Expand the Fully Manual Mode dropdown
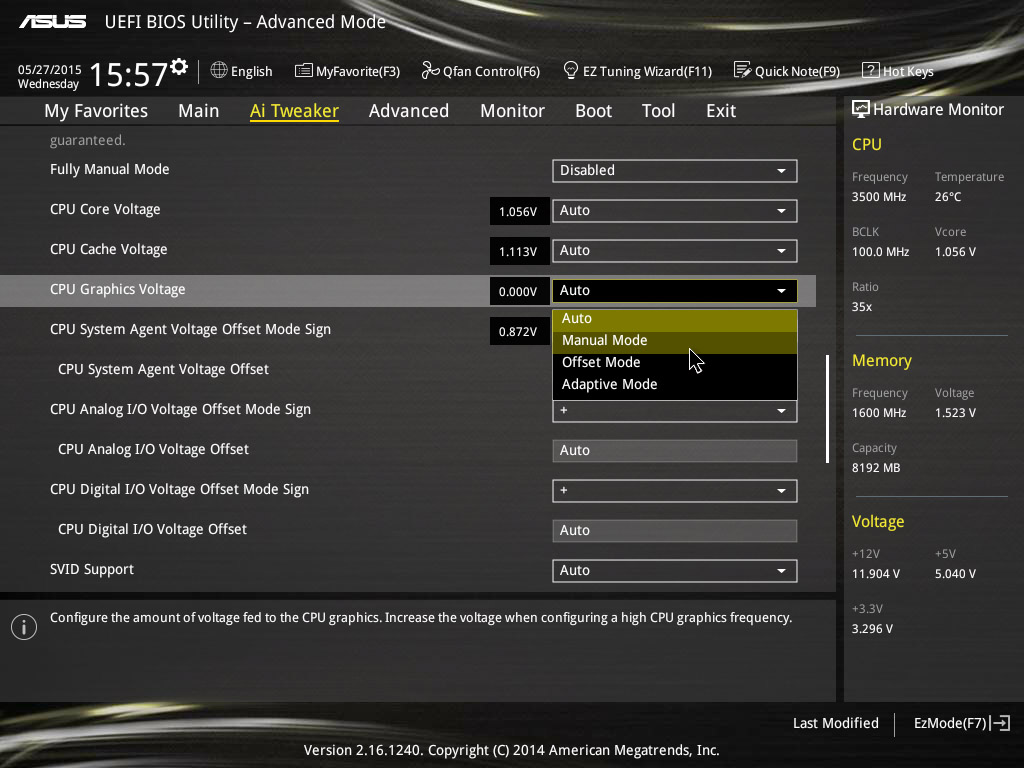Viewport: 1024px width, 768px height. [x=674, y=171]
